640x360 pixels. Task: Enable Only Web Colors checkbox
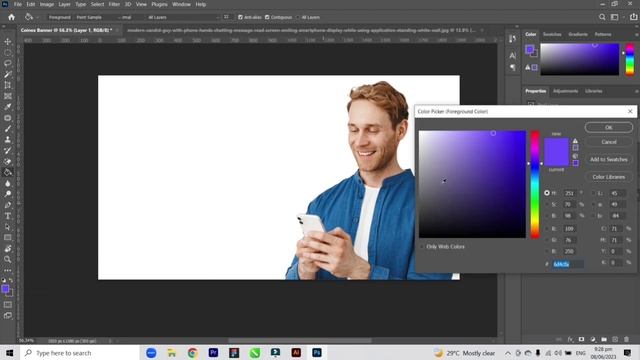point(422,247)
